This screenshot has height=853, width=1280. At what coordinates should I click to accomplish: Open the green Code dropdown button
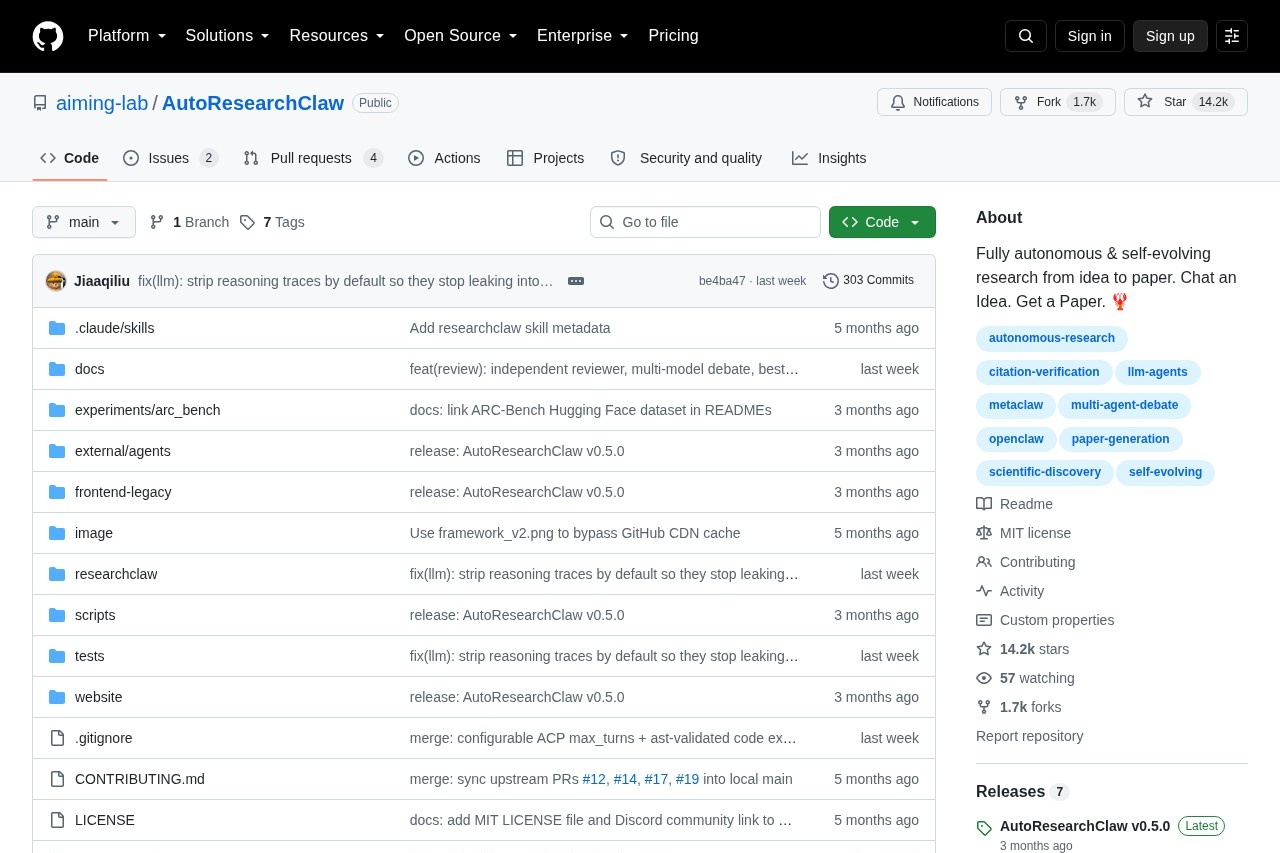882,222
